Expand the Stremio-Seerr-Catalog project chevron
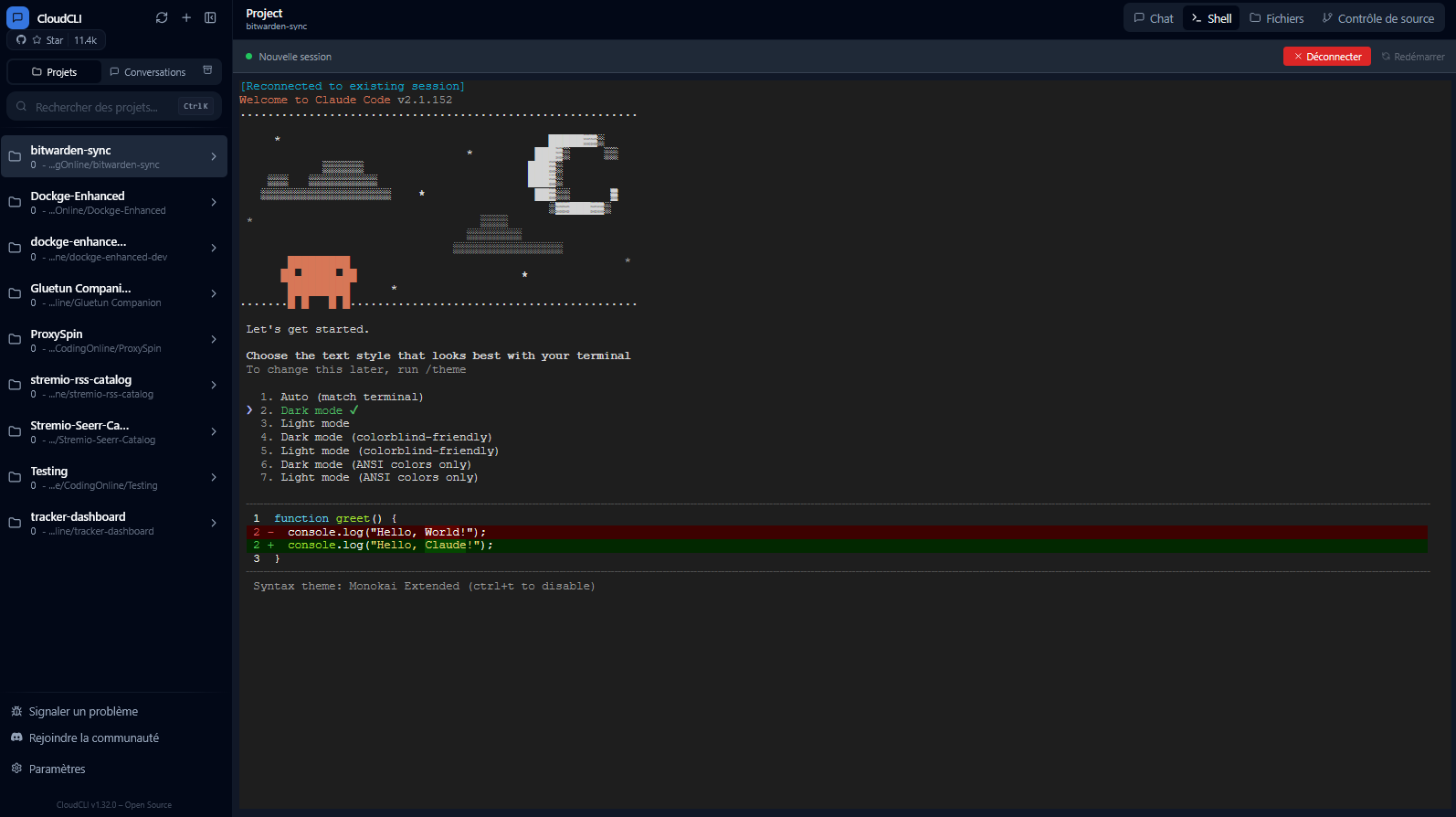The height and width of the screenshot is (817, 1456). coord(214,431)
